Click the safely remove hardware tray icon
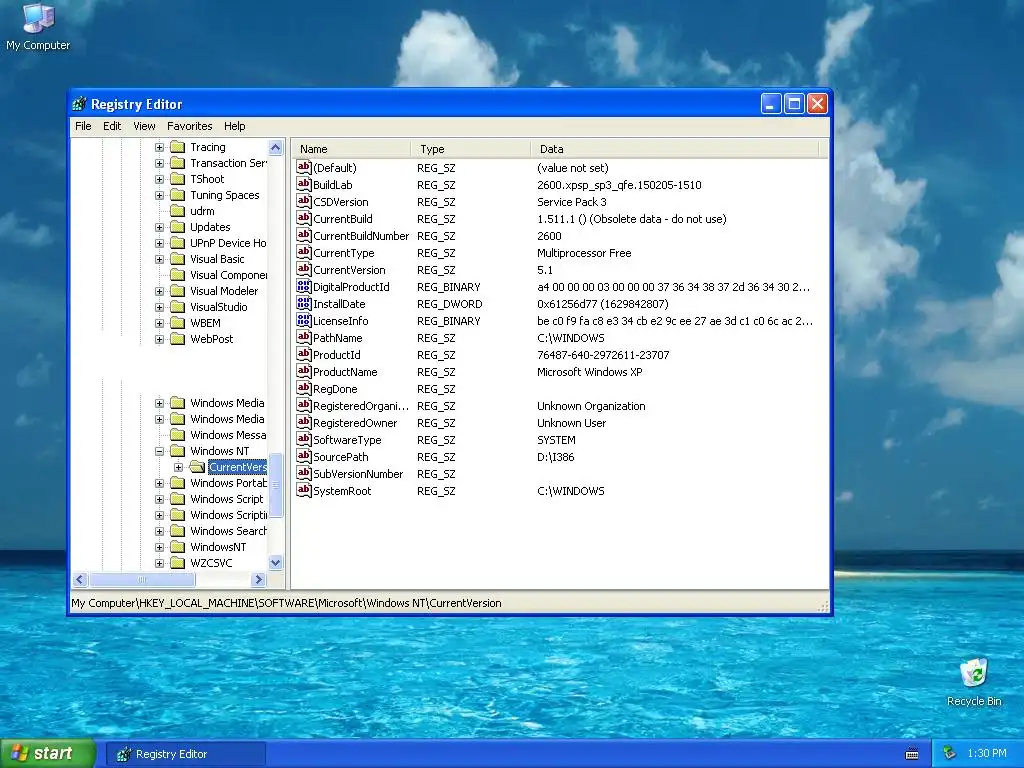The width and height of the screenshot is (1024, 768). pos(950,754)
